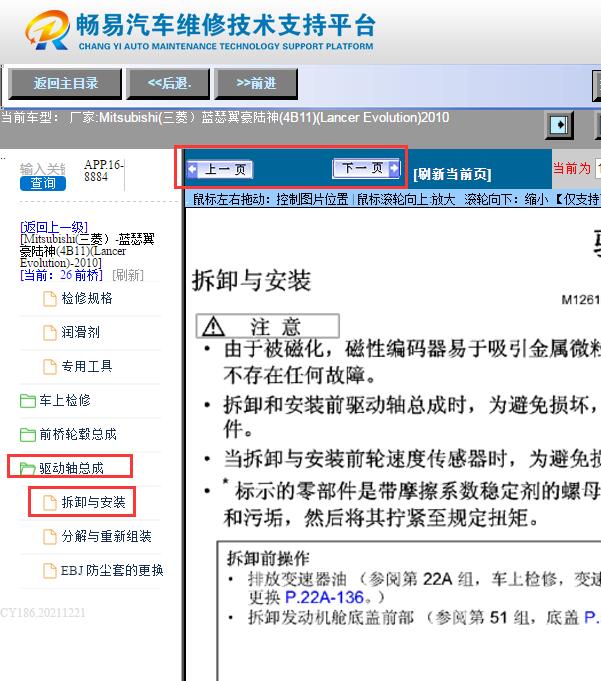Select 拆卸与安装 in the tree
601x681 pixels.
tap(93, 502)
